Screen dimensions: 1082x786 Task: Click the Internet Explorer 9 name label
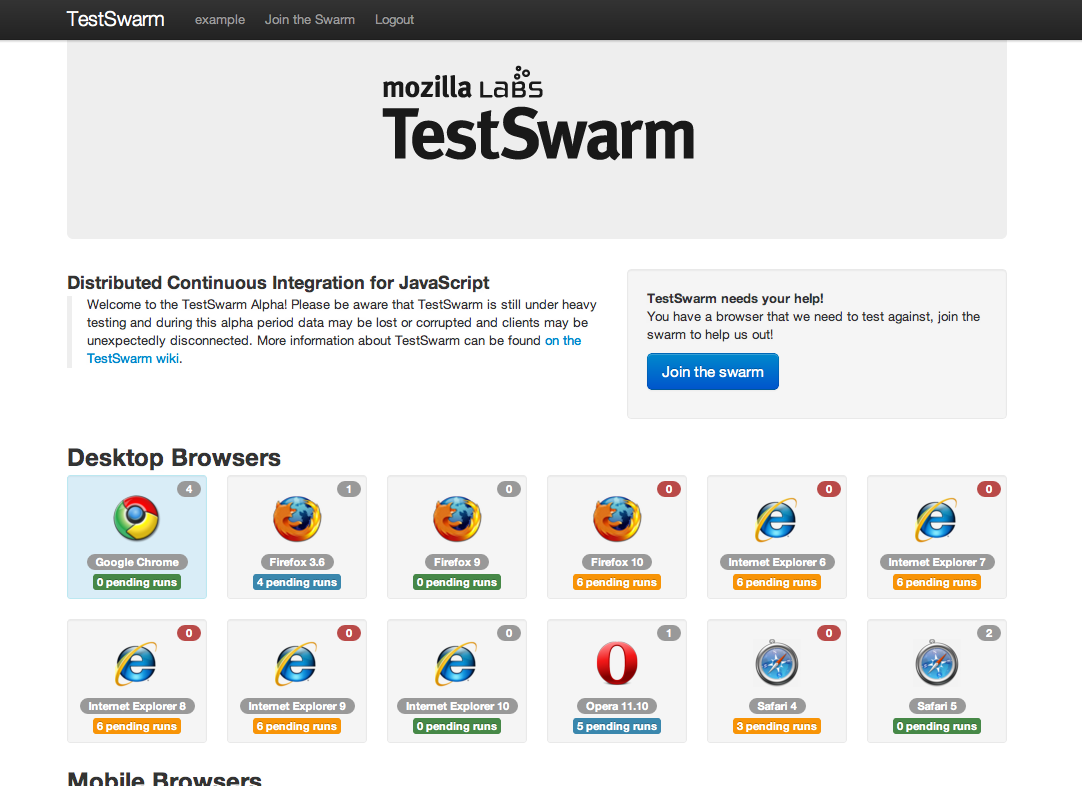pyautogui.click(x=297, y=706)
